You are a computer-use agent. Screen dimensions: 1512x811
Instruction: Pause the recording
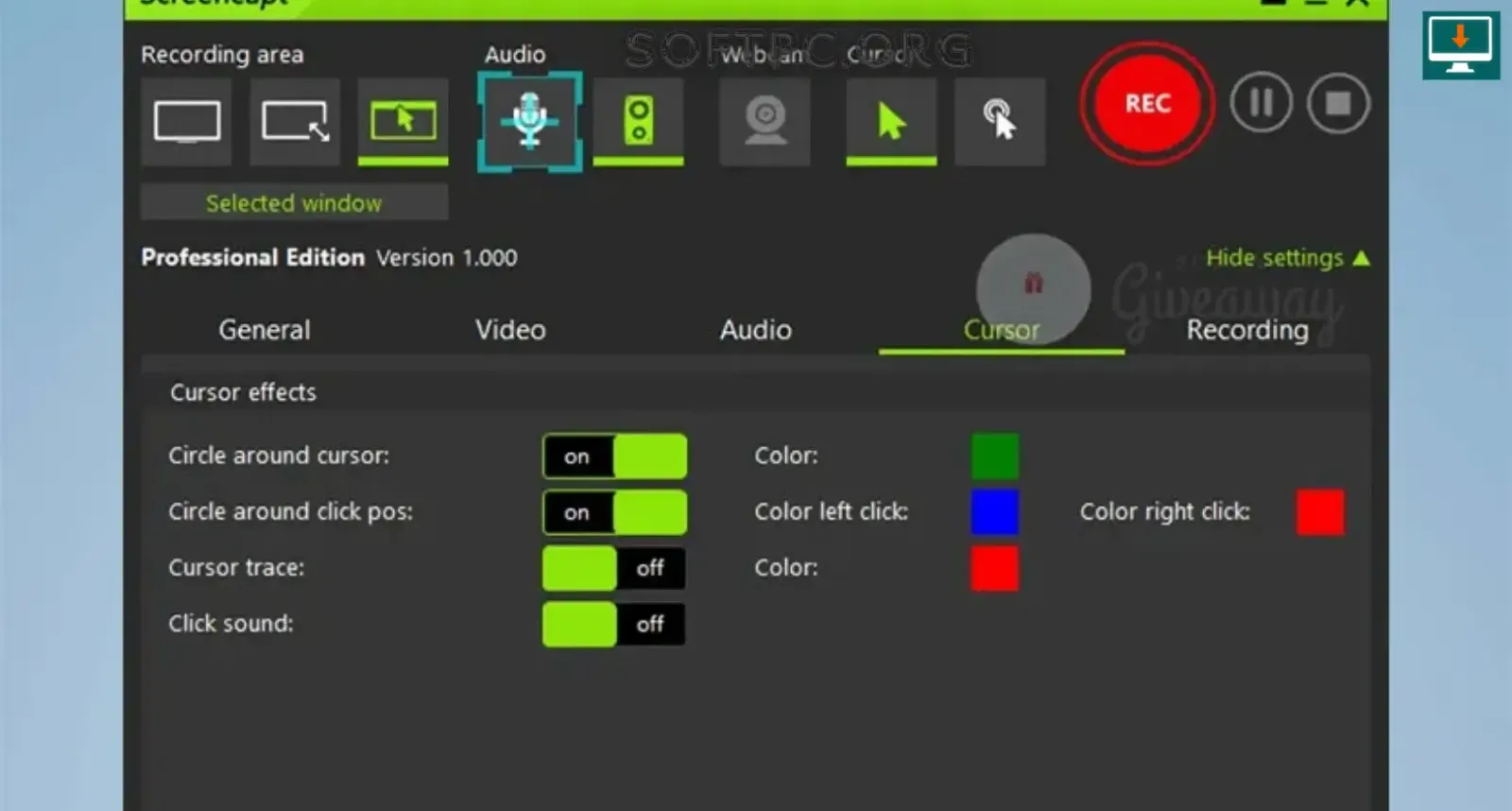pyautogui.click(x=1262, y=102)
